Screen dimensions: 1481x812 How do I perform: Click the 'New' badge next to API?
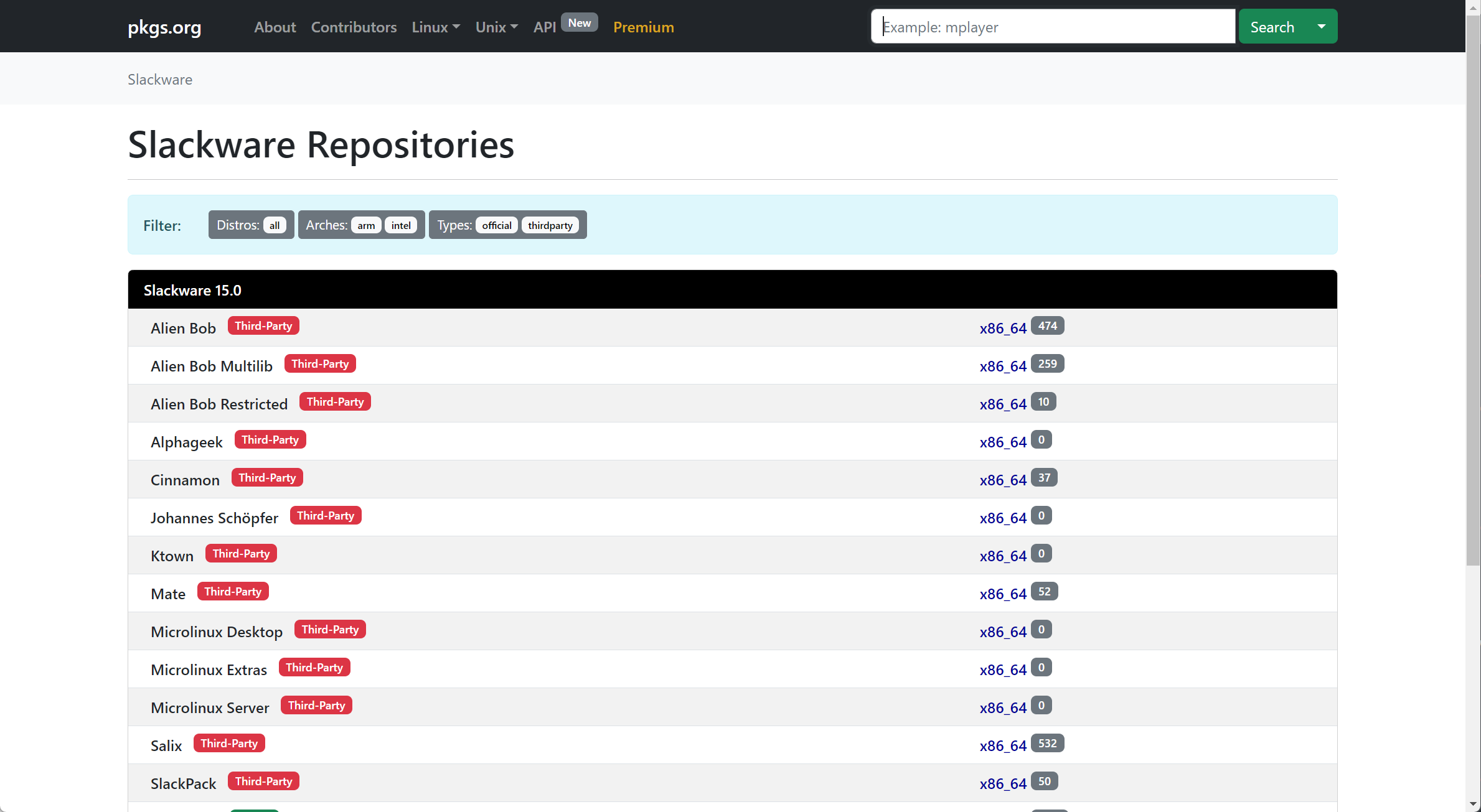(579, 23)
